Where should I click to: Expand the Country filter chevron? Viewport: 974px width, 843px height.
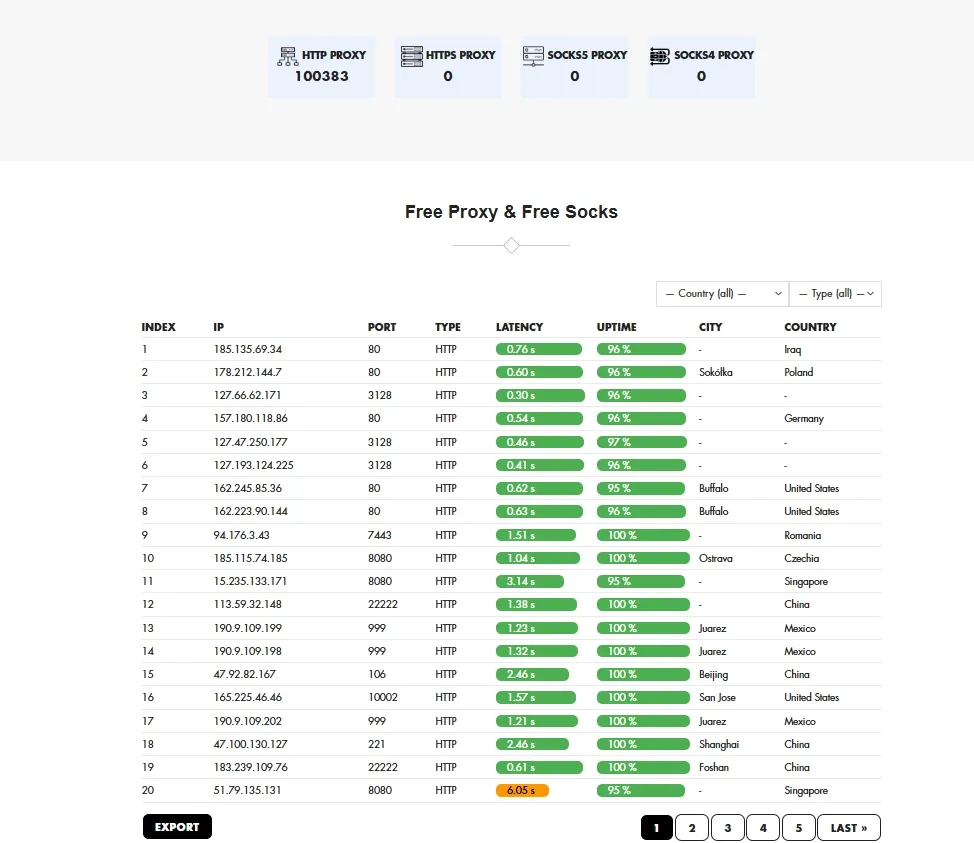779,293
